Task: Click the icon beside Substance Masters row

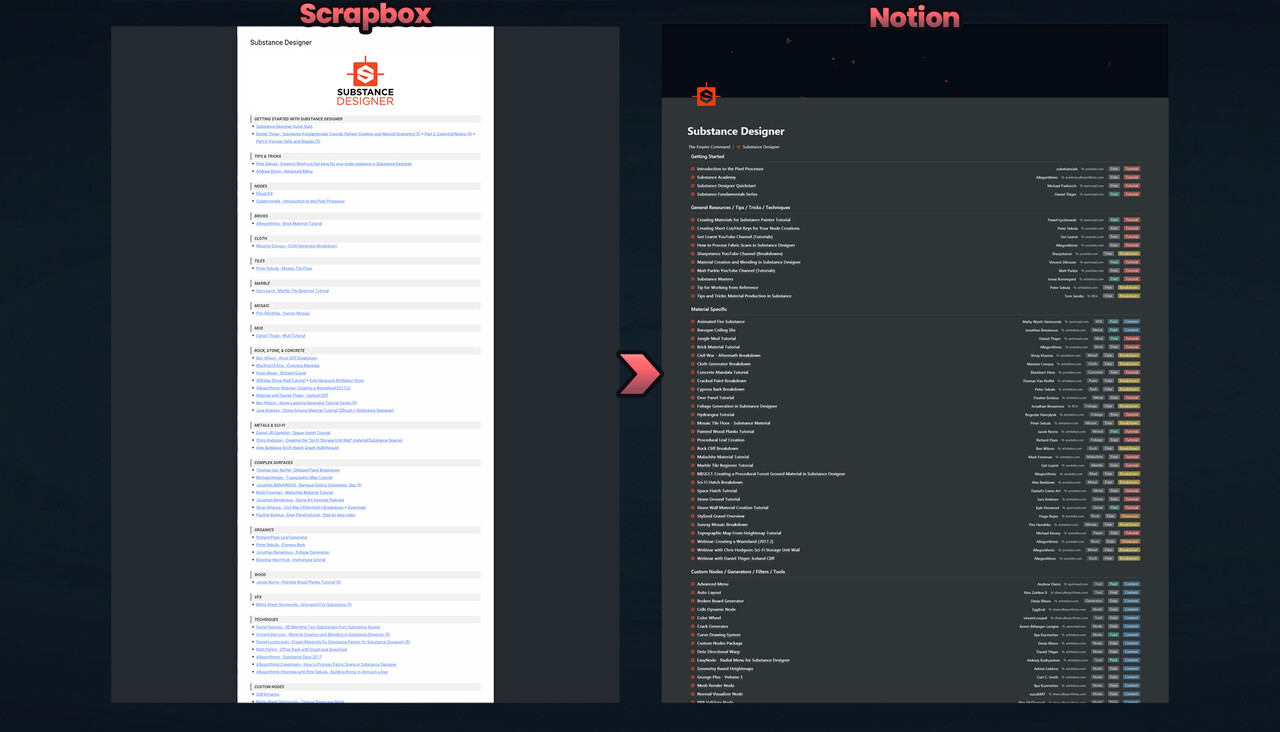Action: [692, 279]
